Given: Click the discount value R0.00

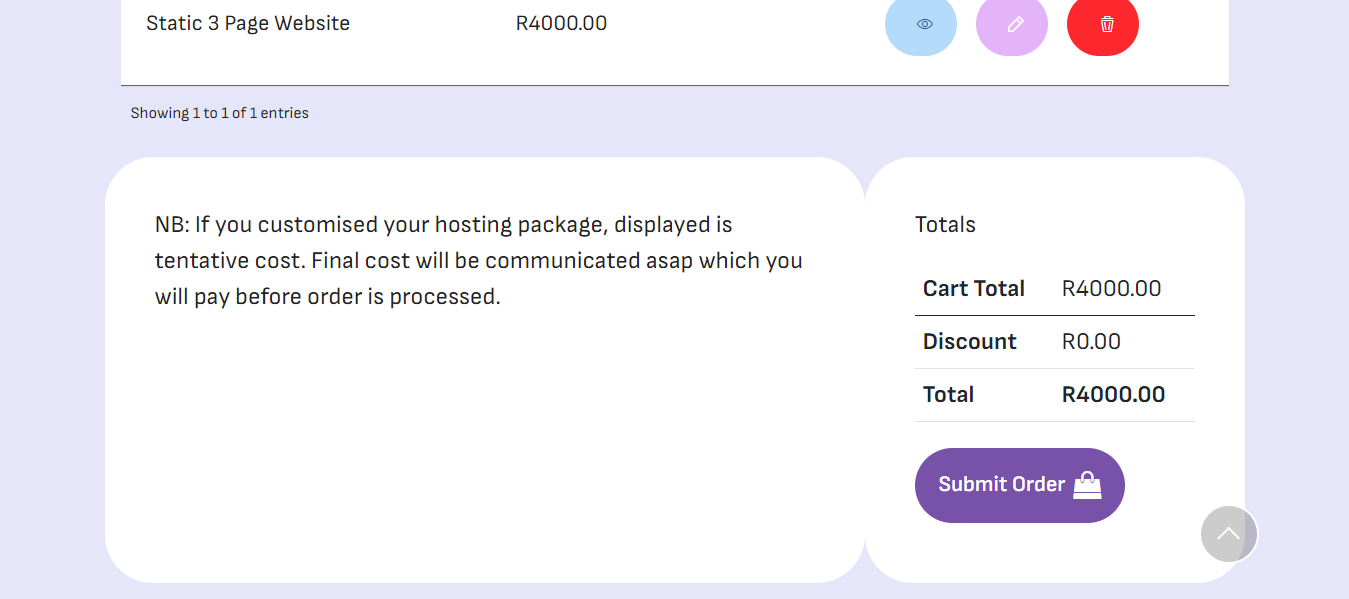Looking at the screenshot, I should [x=1091, y=342].
